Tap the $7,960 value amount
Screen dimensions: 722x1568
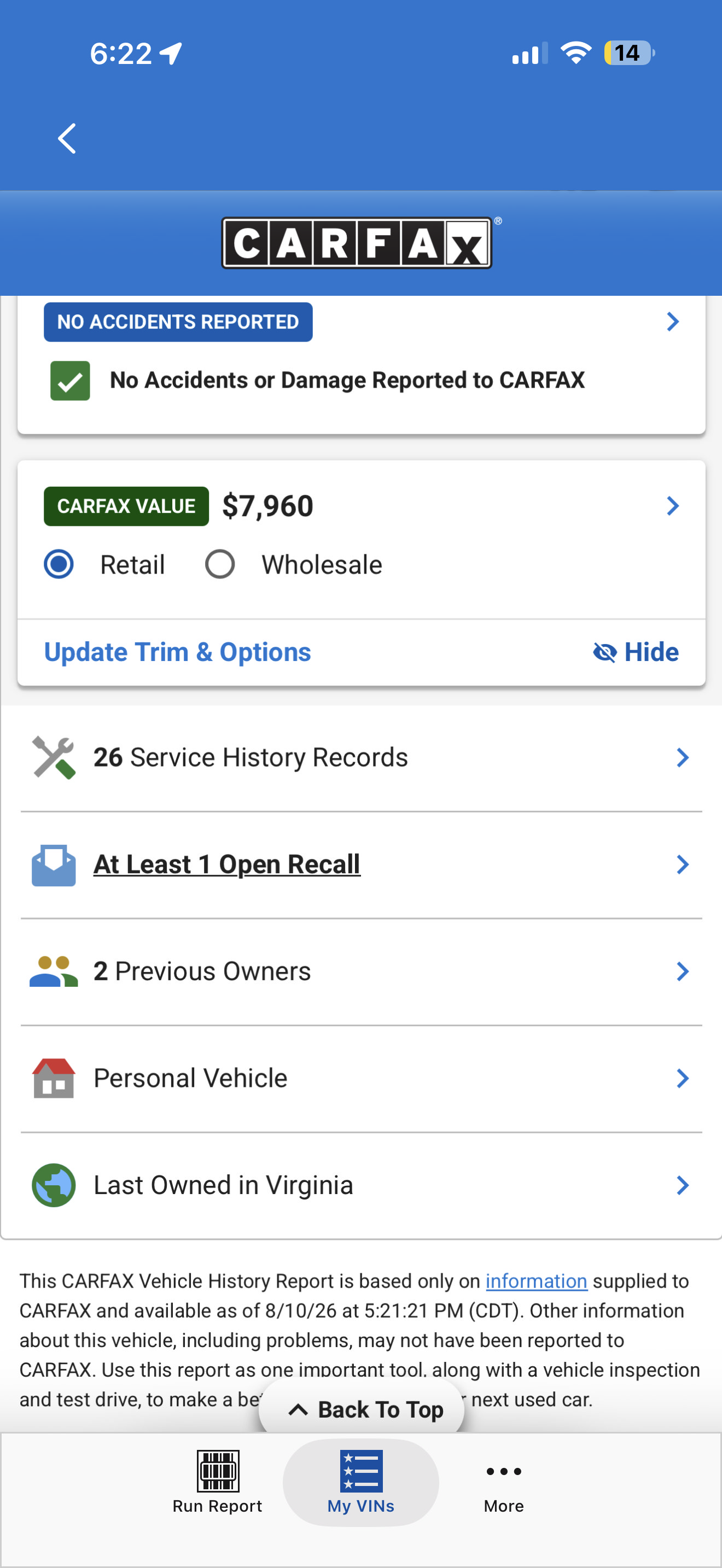(268, 506)
